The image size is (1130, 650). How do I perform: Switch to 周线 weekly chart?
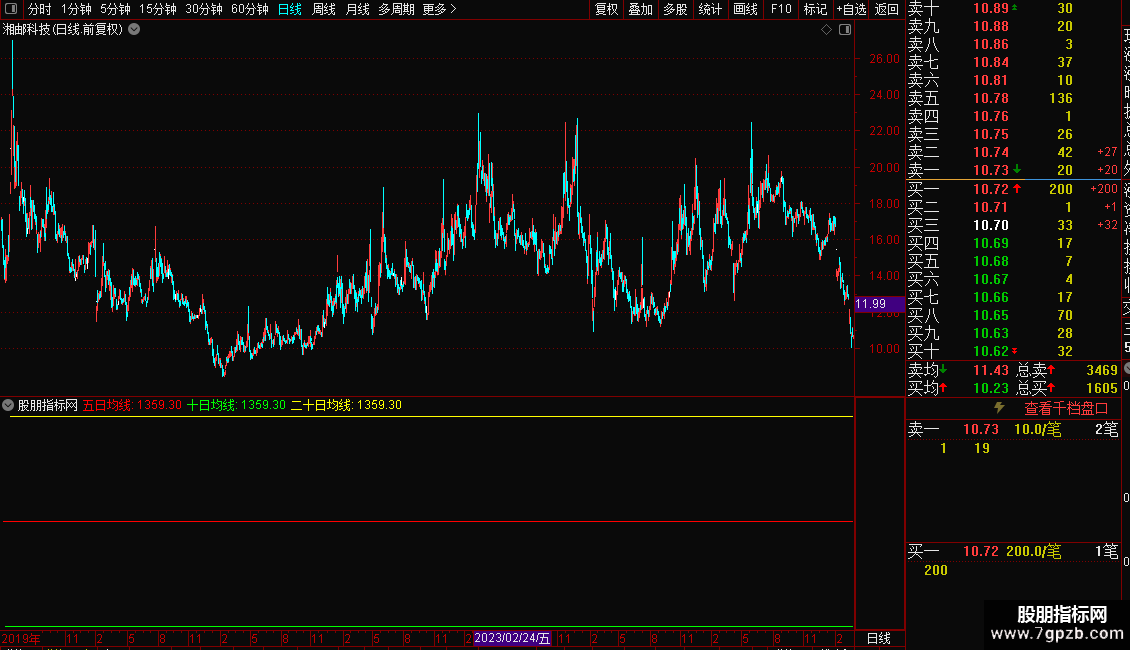point(324,9)
